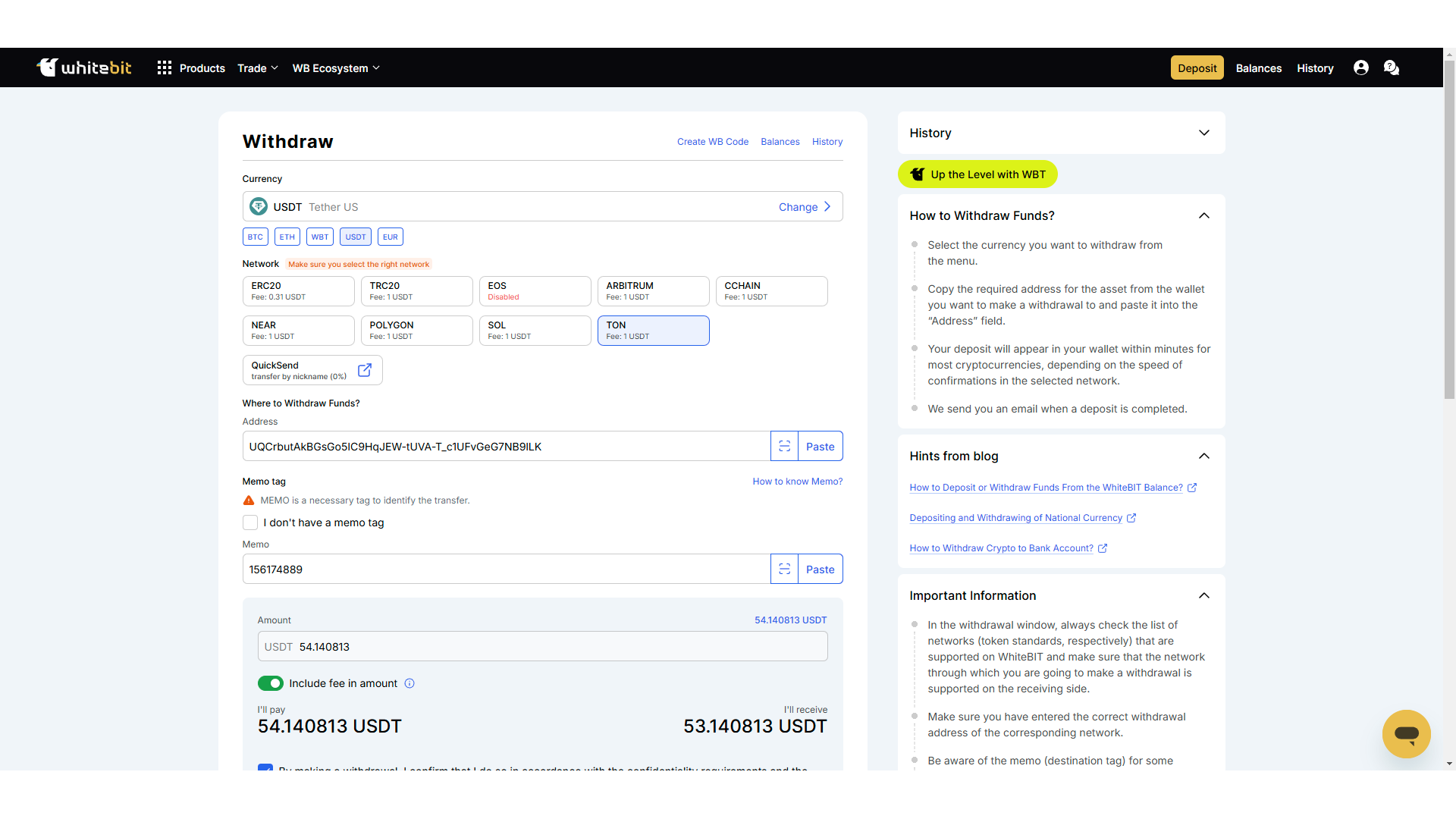Click the WhiteBIT logo
Viewport: 1456px width, 819px height.
[84, 67]
